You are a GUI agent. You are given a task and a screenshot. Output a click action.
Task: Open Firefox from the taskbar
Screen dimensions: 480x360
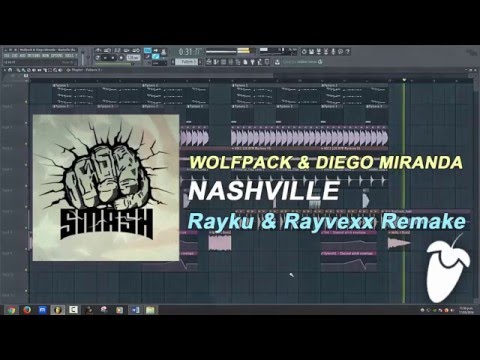27,310
